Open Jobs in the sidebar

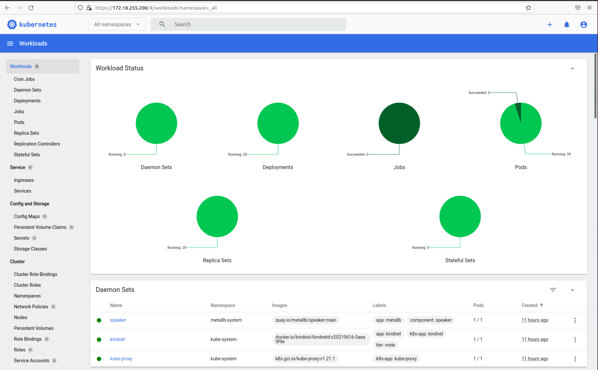(19, 111)
